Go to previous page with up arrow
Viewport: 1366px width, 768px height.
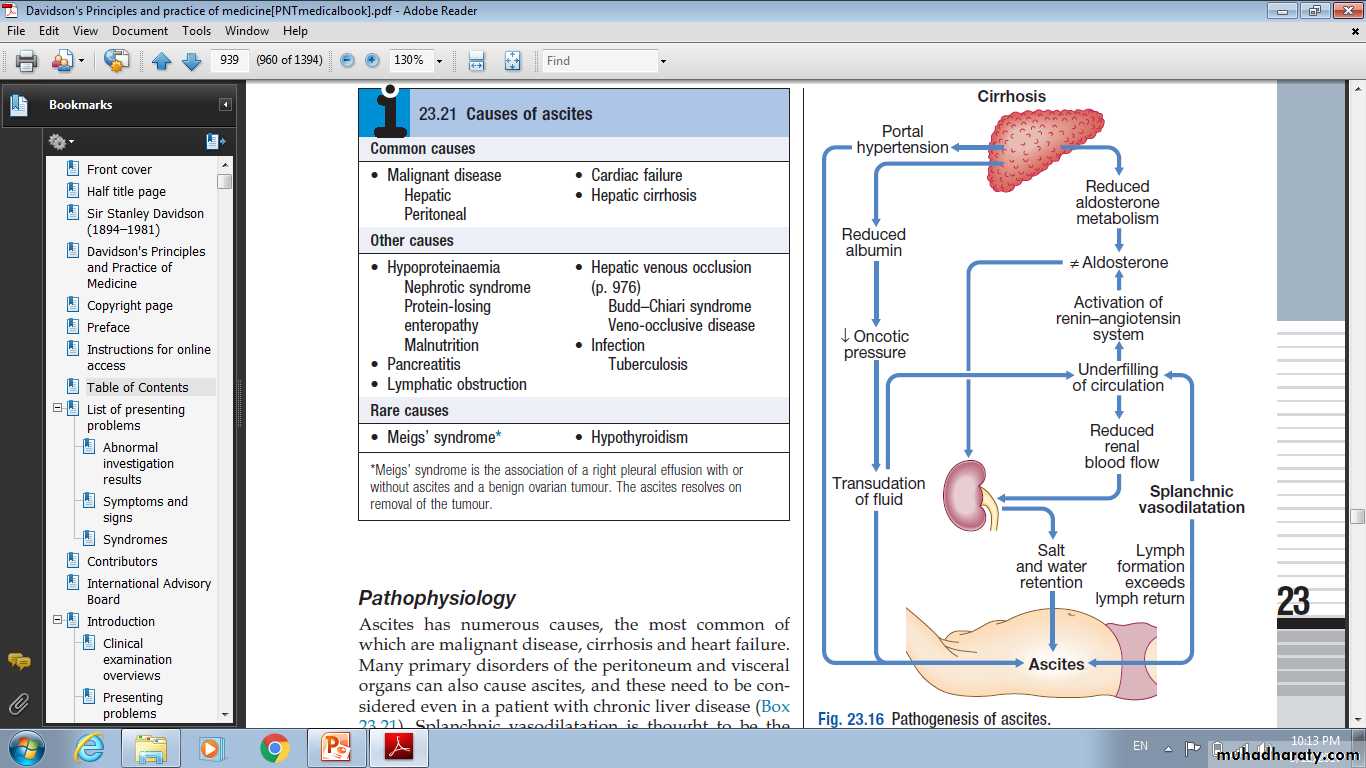point(162,61)
